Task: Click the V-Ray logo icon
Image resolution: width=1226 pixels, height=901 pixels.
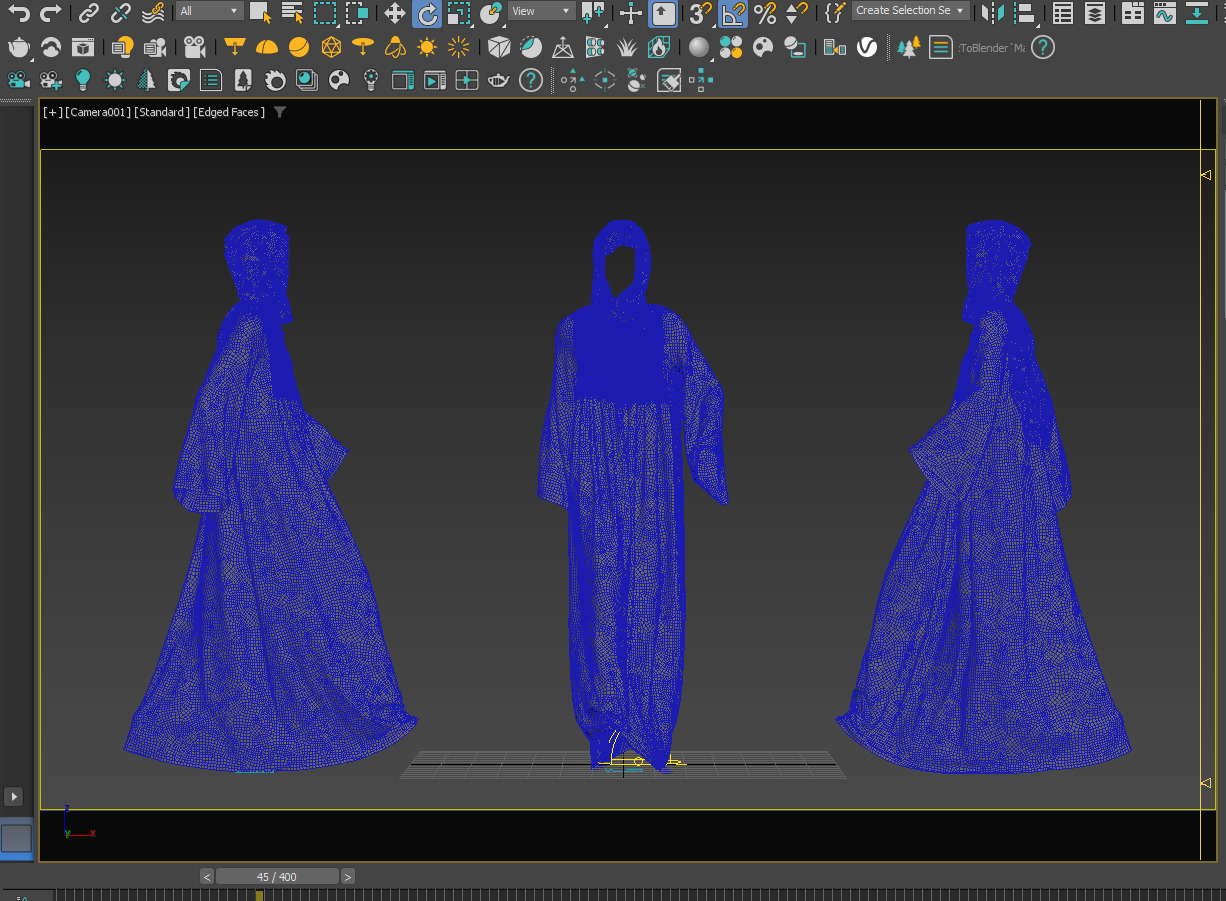Action: point(867,47)
